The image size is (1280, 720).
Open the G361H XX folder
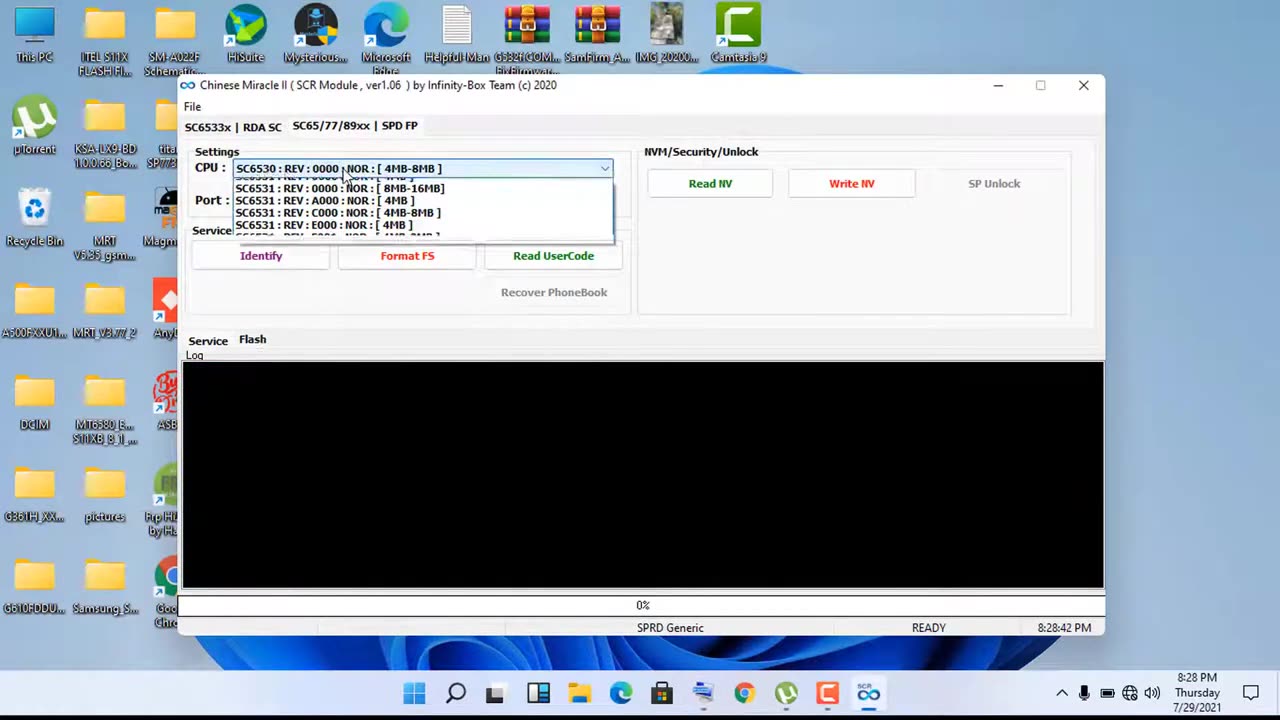[34, 493]
